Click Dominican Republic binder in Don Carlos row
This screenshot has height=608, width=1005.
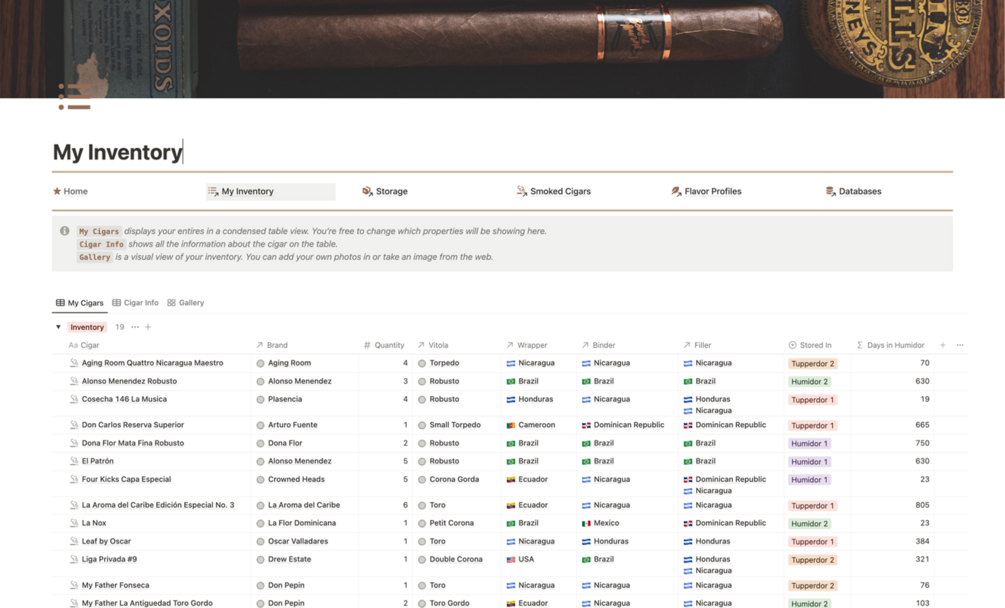point(622,424)
